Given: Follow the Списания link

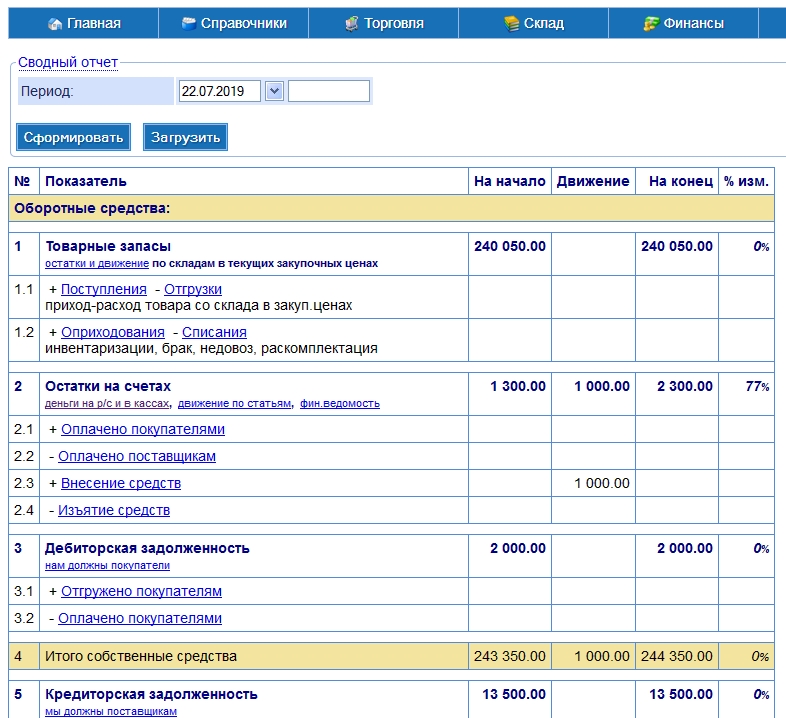Looking at the screenshot, I should [x=214, y=332].
